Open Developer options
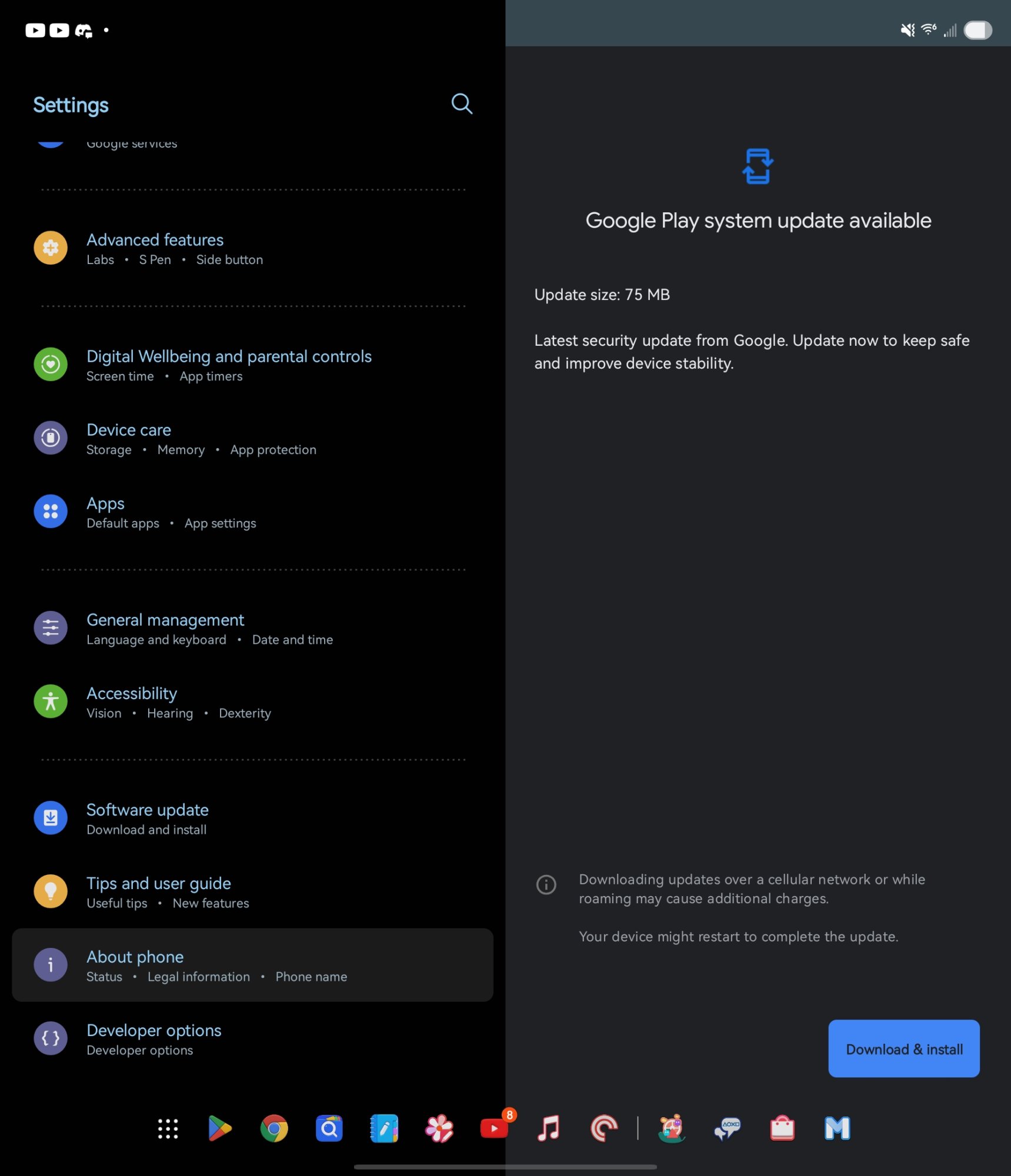 coord(253,1038)
